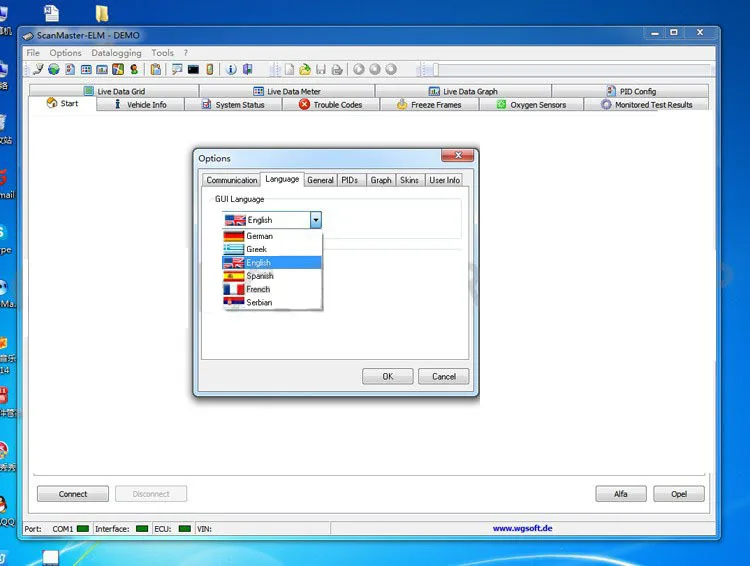Choose Serbian from language list
Image resolution: width=750 pixels, height=566 pixels.
tap(272, 302)
